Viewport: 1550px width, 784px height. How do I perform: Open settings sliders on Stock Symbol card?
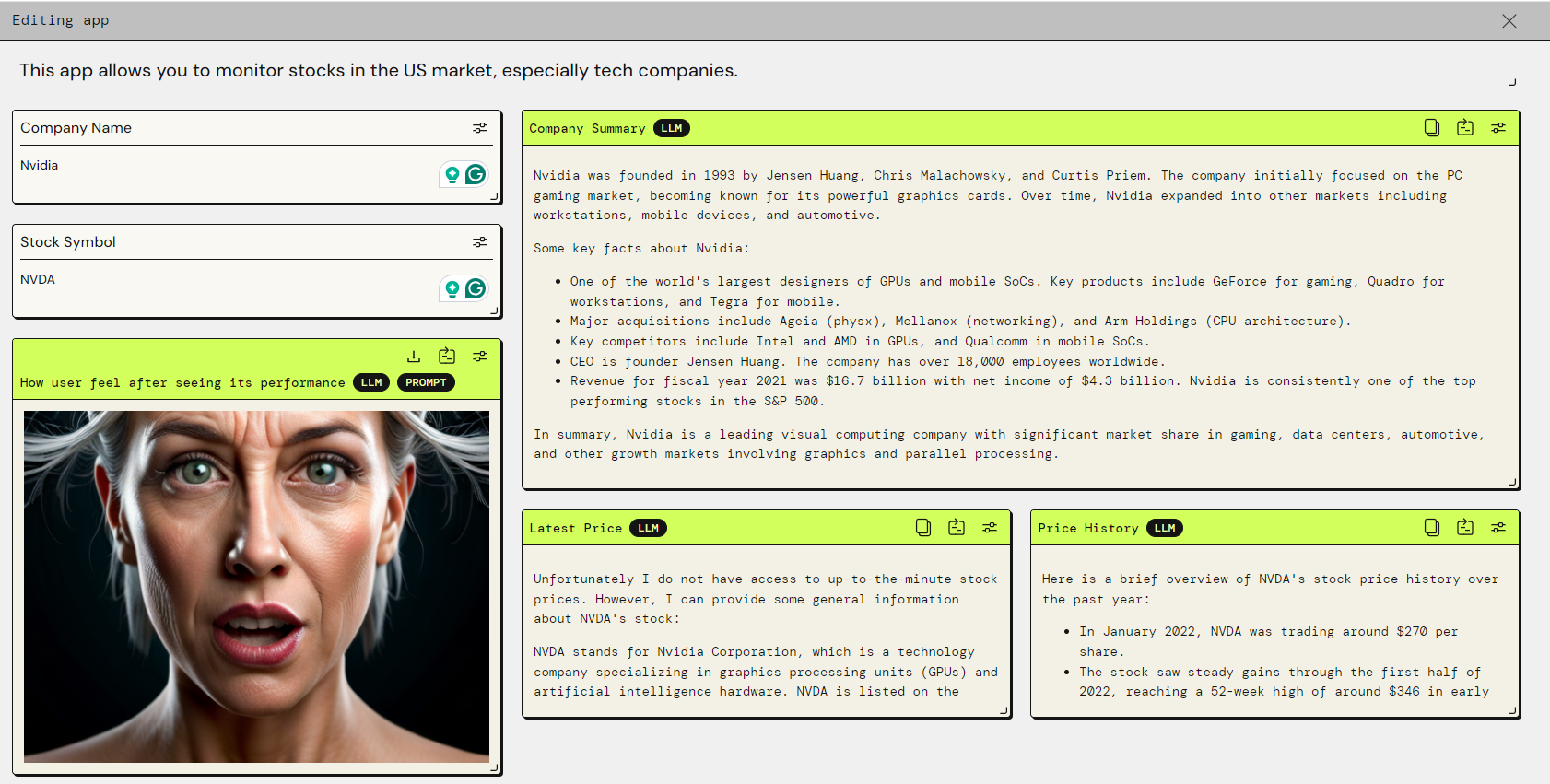coord(480,242)
